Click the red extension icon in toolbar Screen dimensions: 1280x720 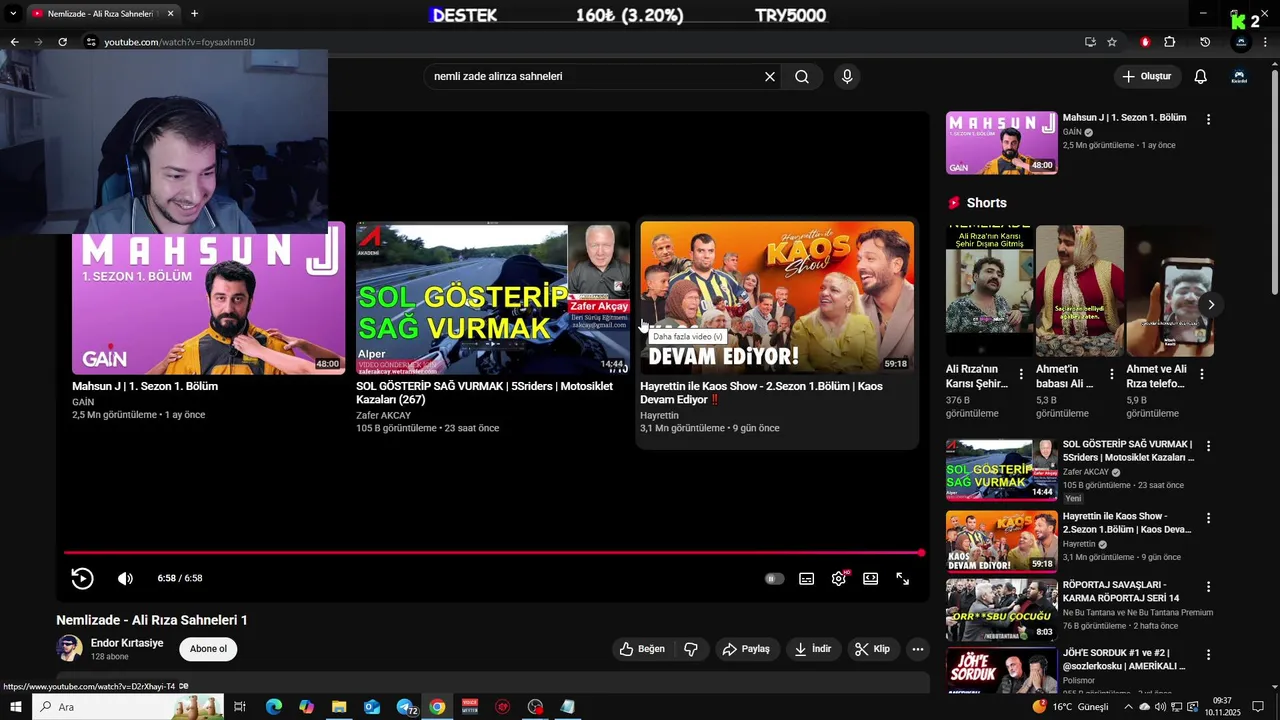click(x=1145, y=42)
